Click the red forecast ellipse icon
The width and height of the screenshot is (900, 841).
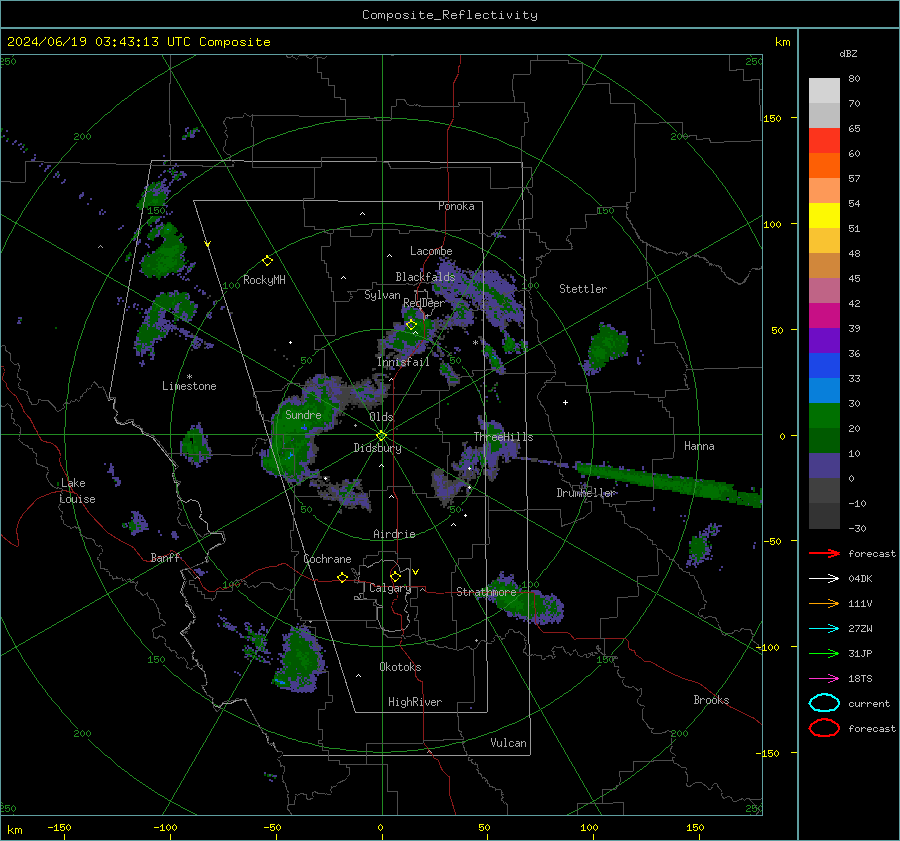pos(824,728)
